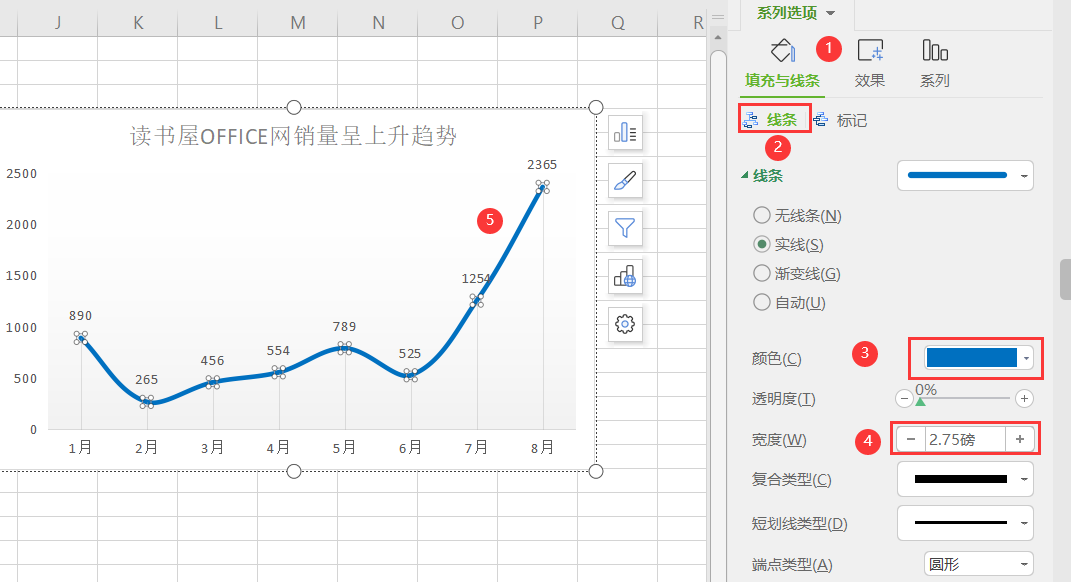The height and width of the screenshot is (582, 1071).
Task: Switch to the 线条 tab
Action: click(x=775, y=120)
